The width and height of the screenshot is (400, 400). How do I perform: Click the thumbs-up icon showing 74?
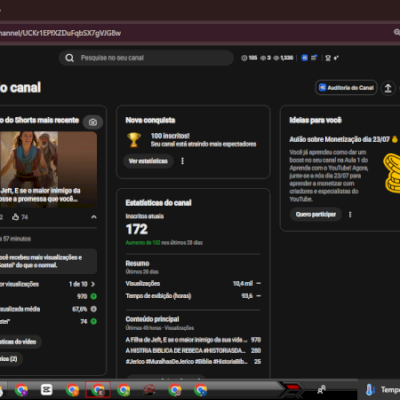click(15, 217)
